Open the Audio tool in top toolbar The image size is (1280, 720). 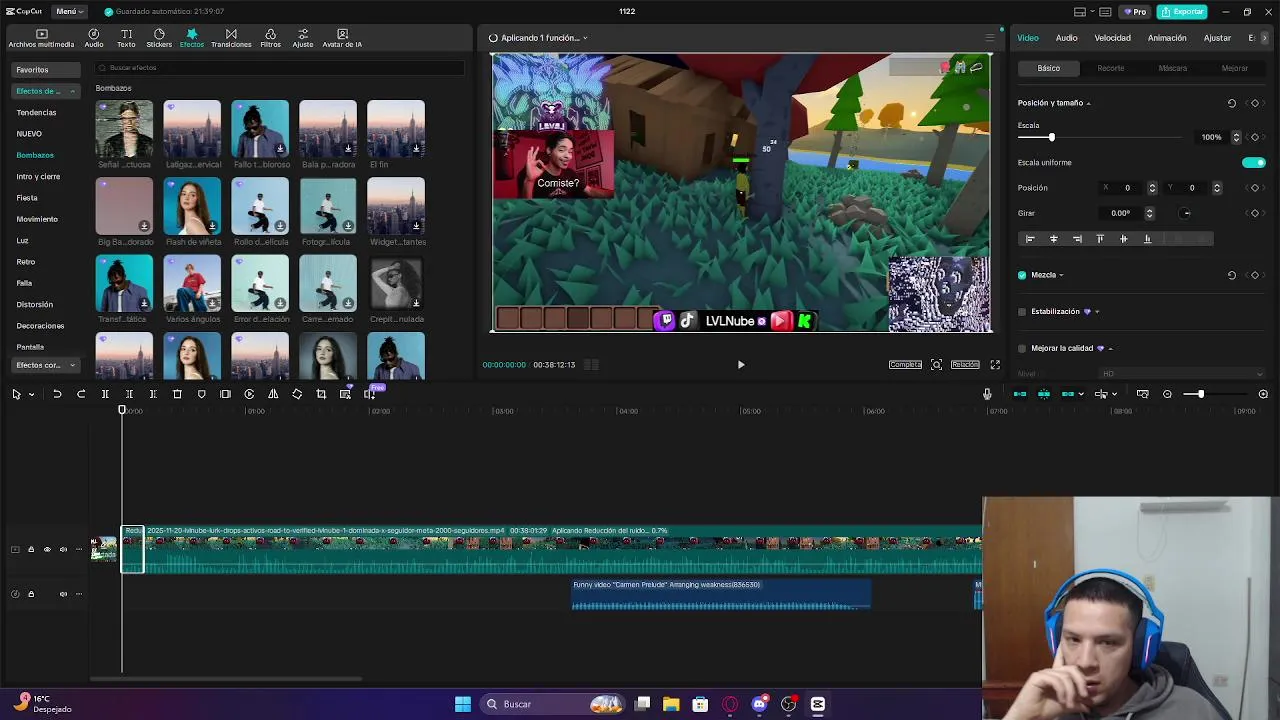94,38
